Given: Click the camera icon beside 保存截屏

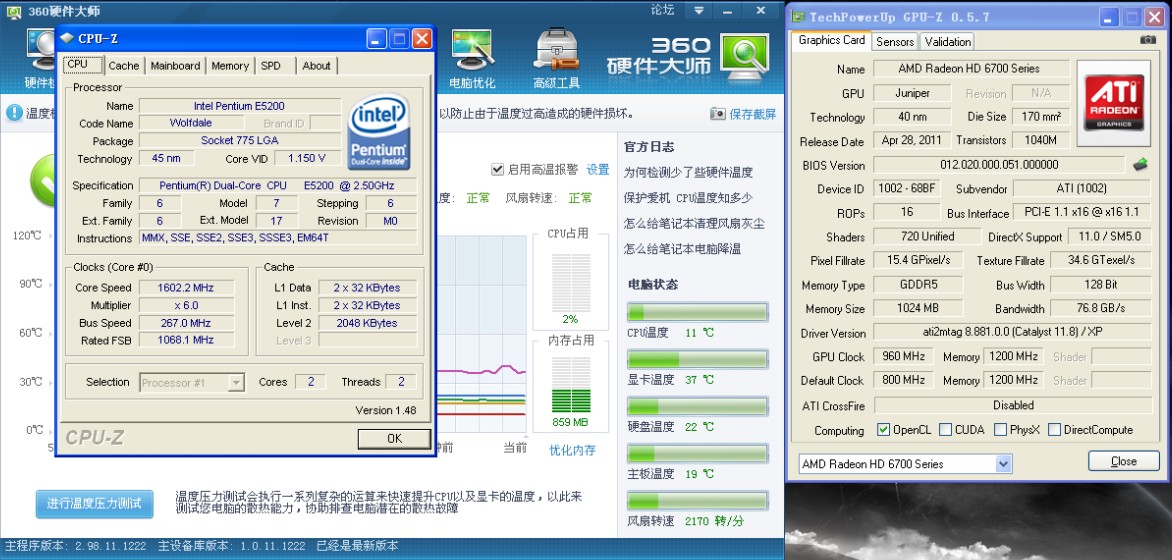Looking at the screenshot, I should [x=718, y=114].
